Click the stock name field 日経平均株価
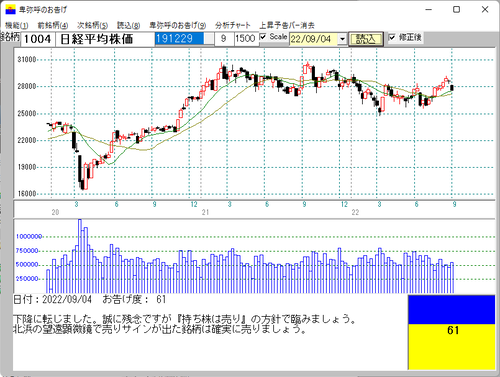 pos(104,39)
